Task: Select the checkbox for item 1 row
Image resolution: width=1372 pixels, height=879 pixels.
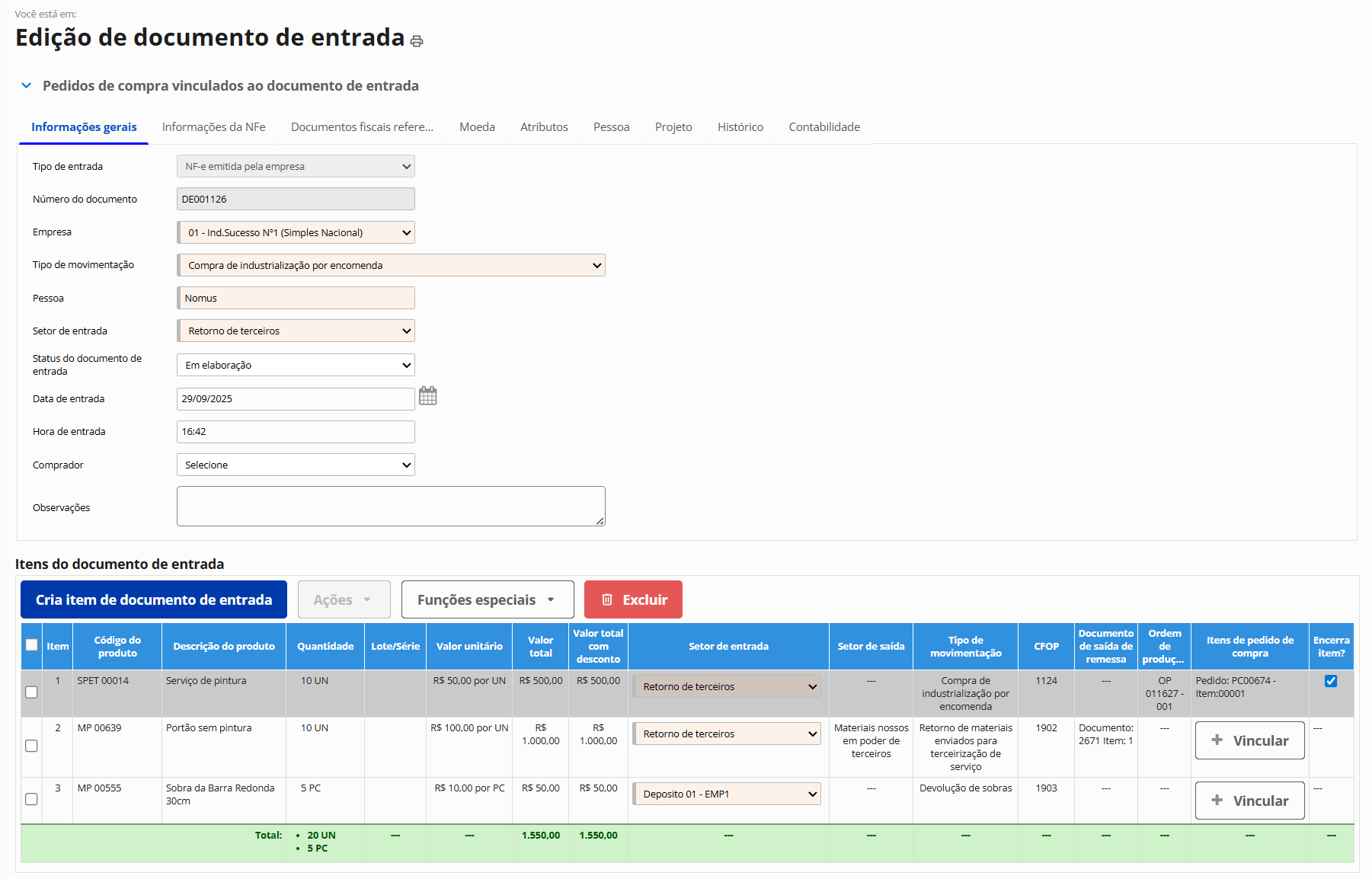Action: [31, 692]
